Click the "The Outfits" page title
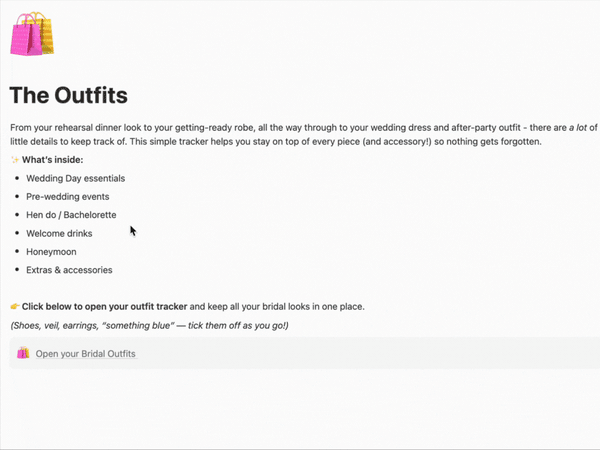The width and height of the screenshot is (600, 450). (68, 95)
